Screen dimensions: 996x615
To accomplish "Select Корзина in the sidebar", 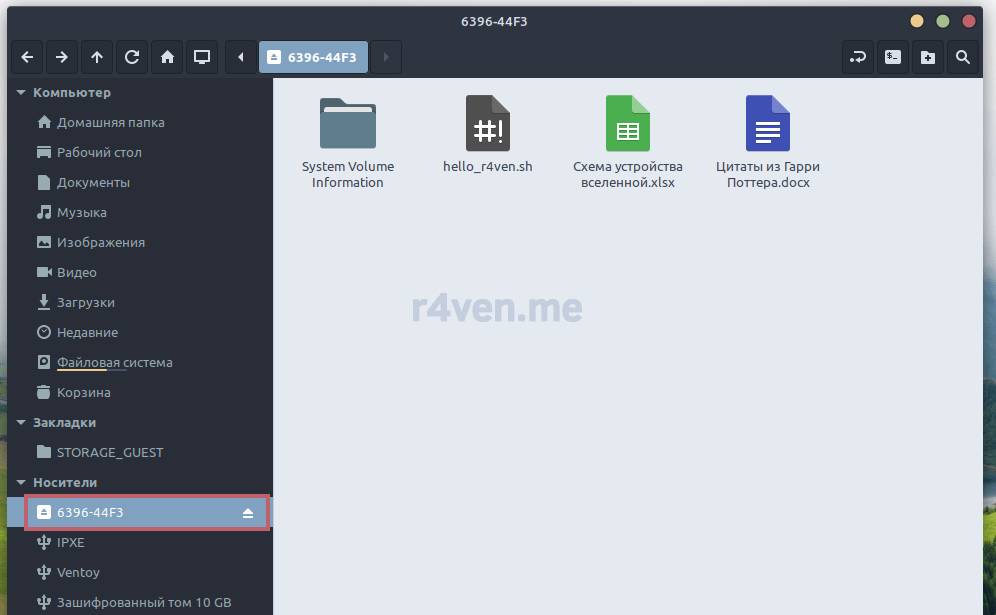I will click(x=83, y=392).
